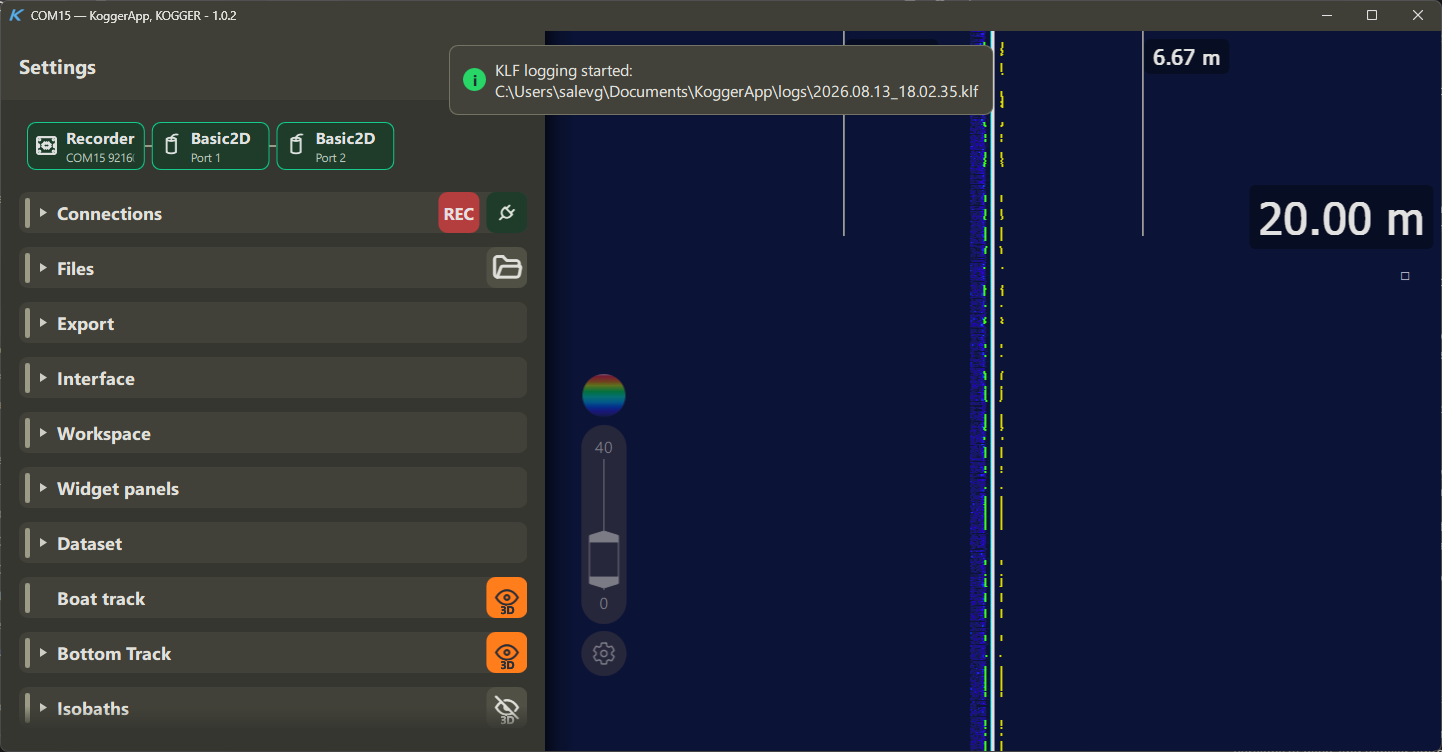The image size is (1442, 752).
Task: Click the 6.67 m range label
Action: (1186, 57)
